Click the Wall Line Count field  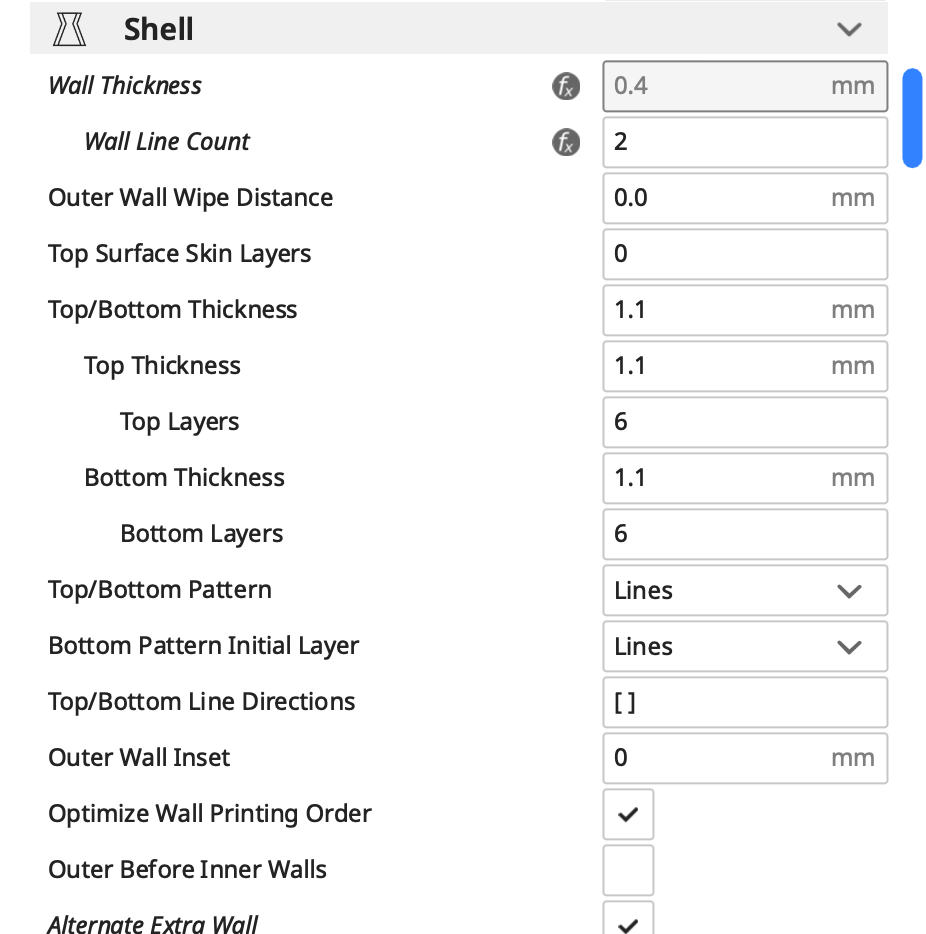[745, 142]
